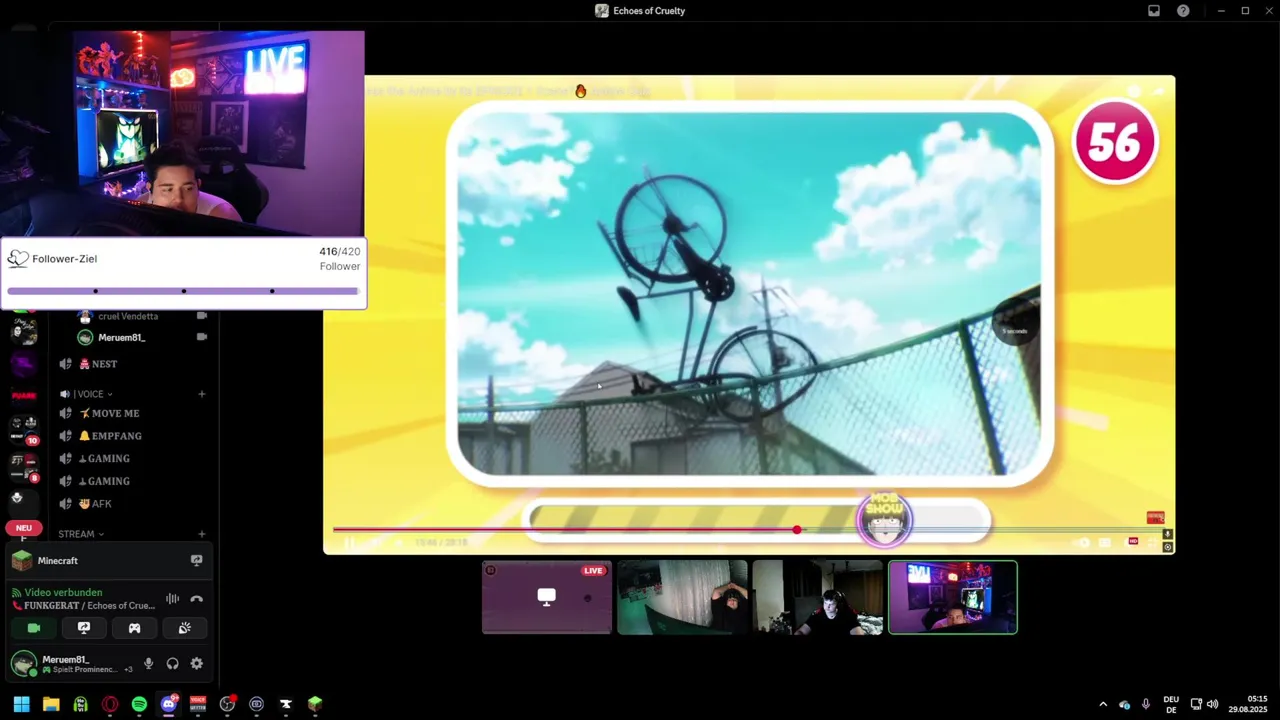The width and height of the screenshot is (1280, 720).
Task: Add a channel to the STREAM category
Action: 201,534
